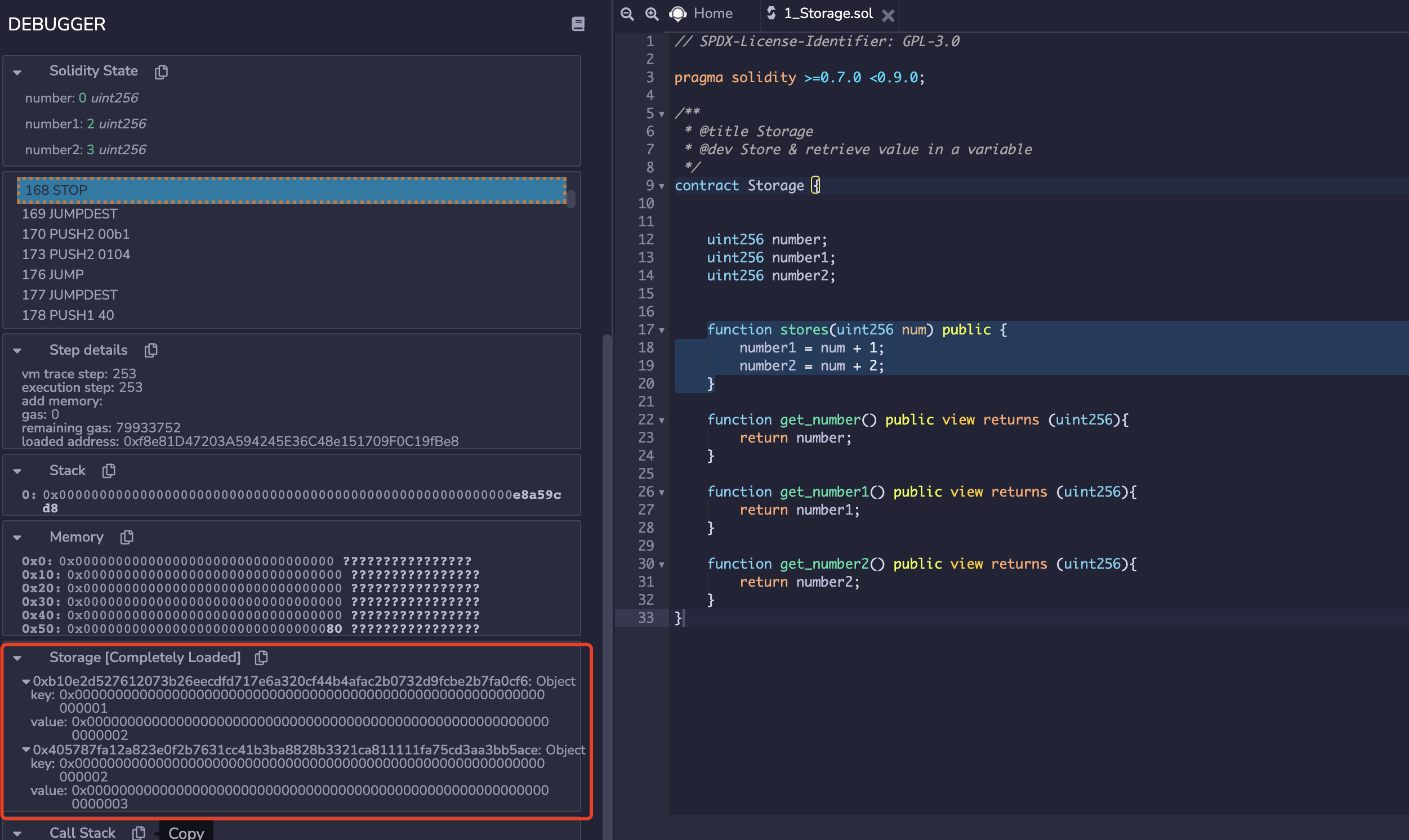This screenshot has width=1409, height=840.
Task: Copy the Solidity State panel contents
Action: coord(161,72)
